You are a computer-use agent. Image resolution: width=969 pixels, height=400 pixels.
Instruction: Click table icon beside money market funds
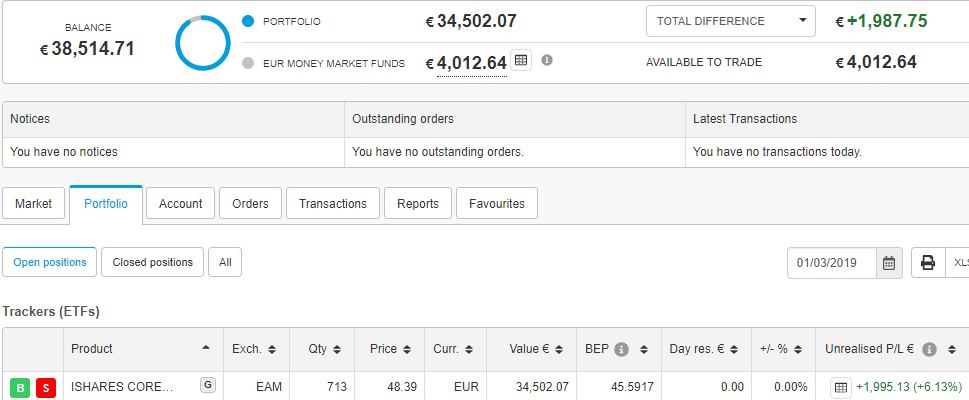point(521,60)
